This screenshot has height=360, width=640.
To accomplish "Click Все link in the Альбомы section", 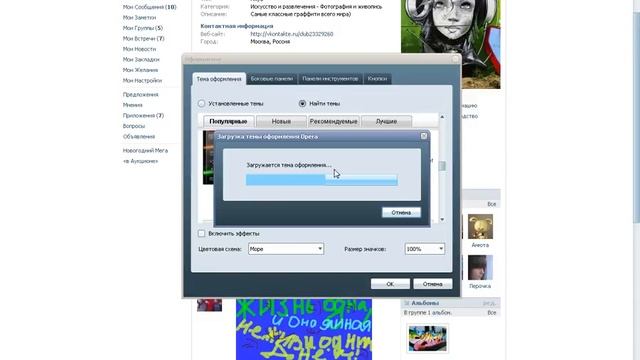I will [491, 313].
